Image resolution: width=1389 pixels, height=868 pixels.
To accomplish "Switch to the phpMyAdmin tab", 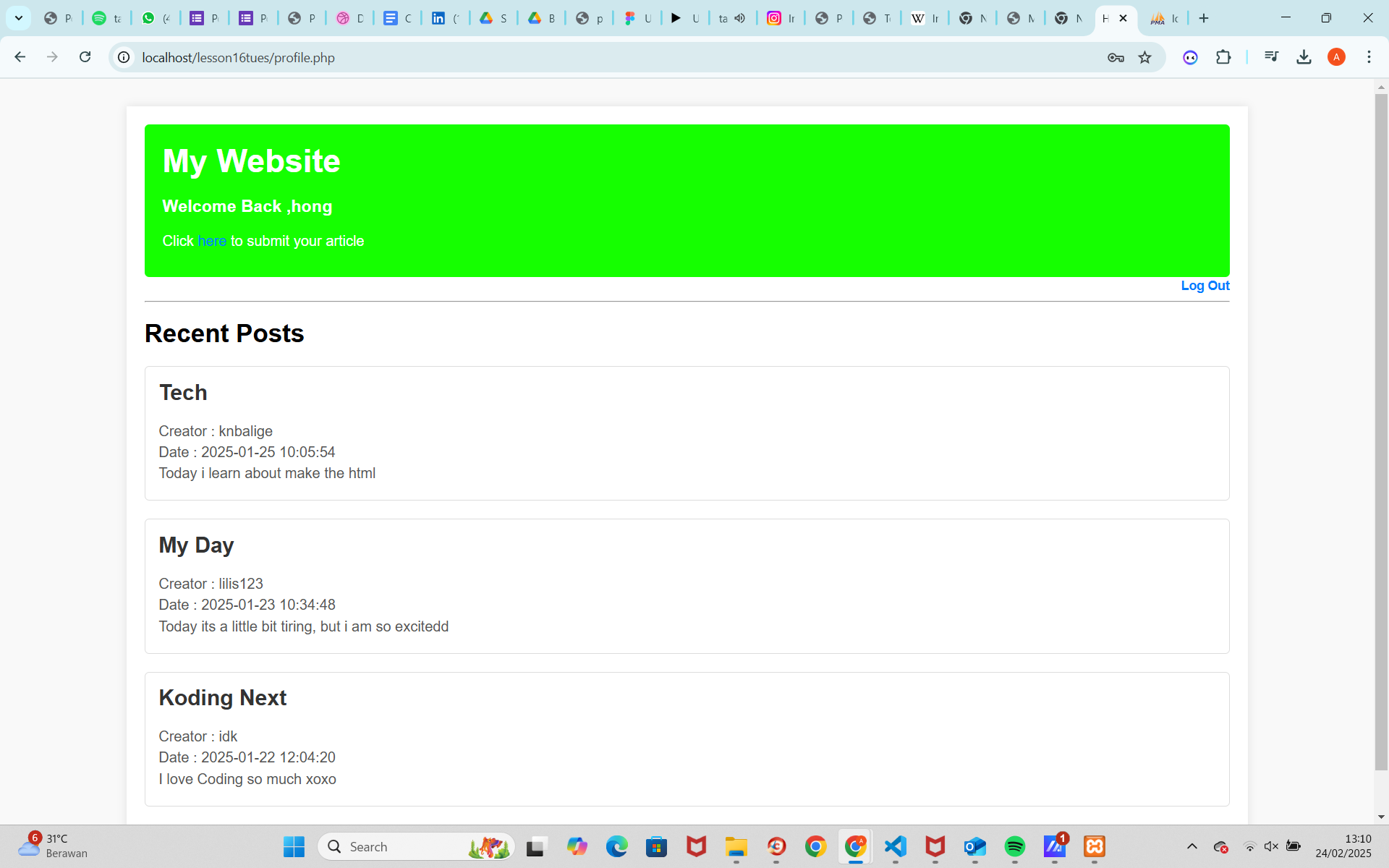I will [1164, 18].
